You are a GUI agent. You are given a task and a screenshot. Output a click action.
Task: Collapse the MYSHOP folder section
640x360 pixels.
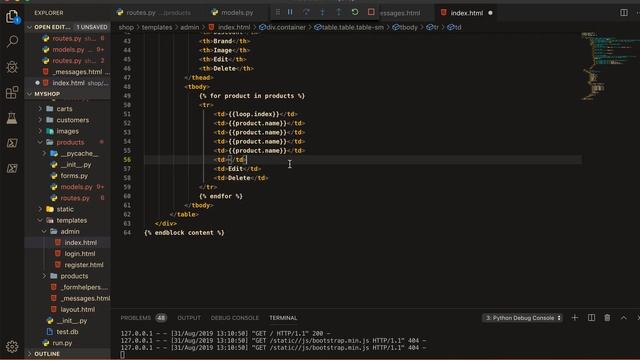68,94
